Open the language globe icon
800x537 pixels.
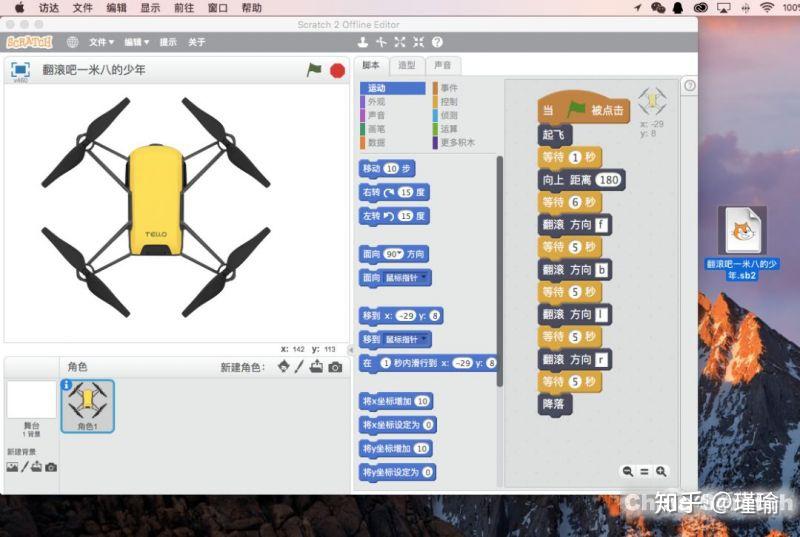point(72,42)
